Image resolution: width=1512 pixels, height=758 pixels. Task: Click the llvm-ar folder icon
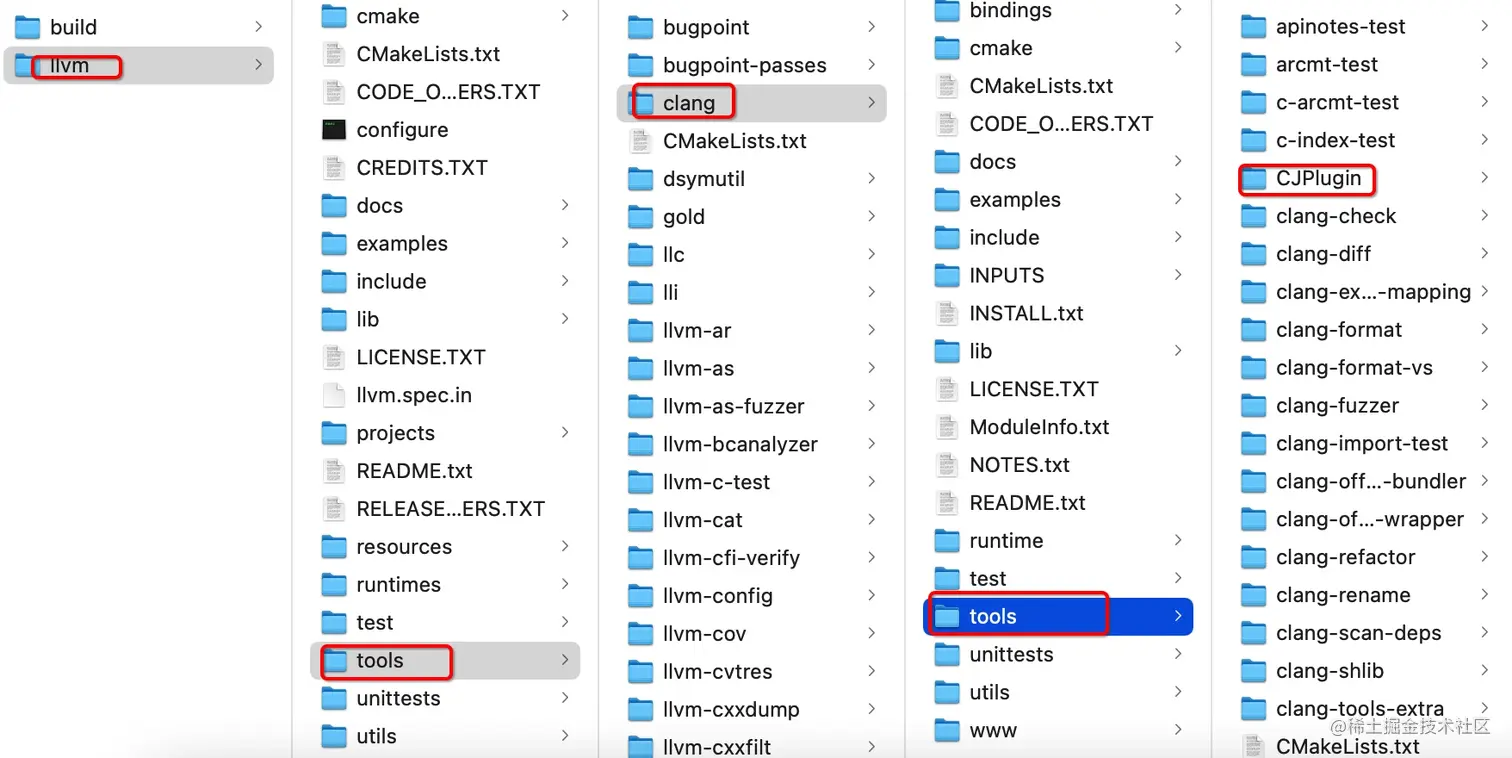point(640,331)
